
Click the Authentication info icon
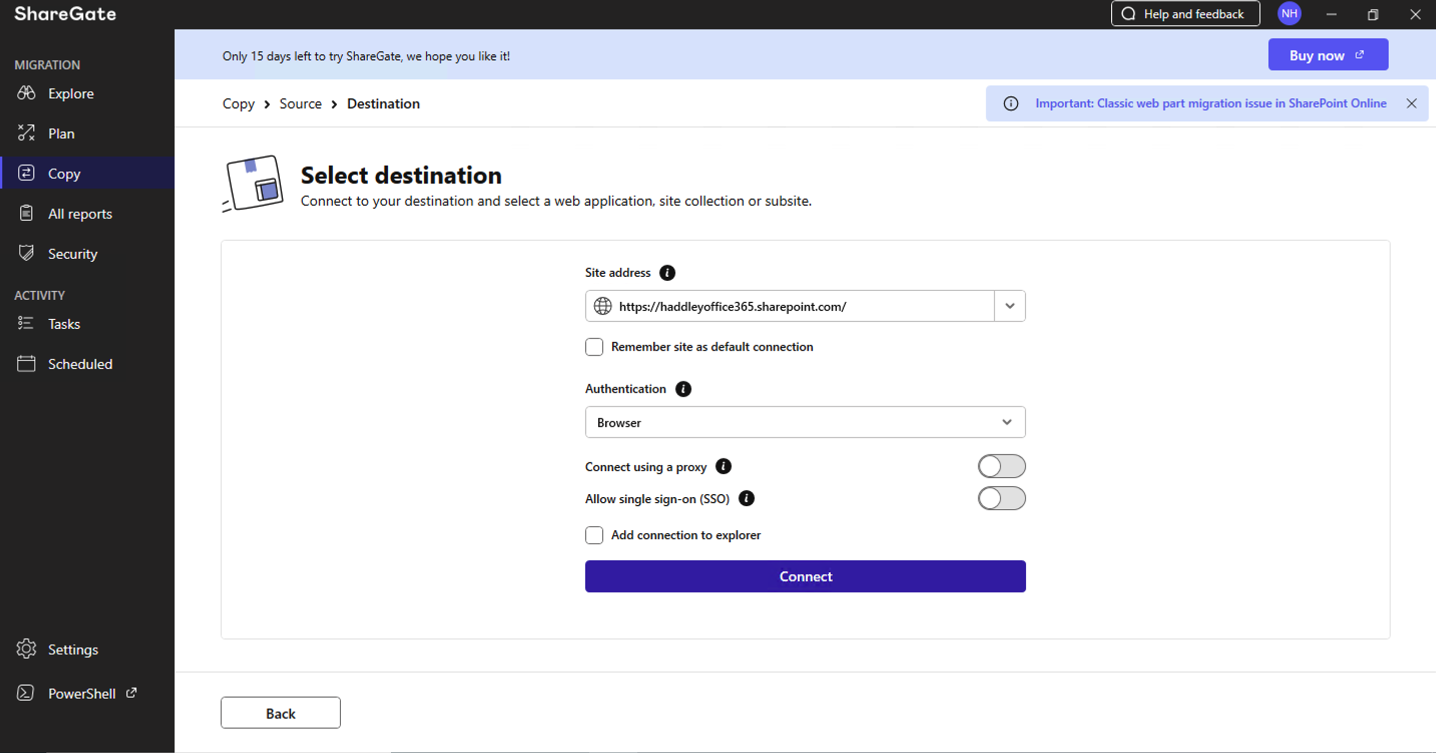click(683, 388)
